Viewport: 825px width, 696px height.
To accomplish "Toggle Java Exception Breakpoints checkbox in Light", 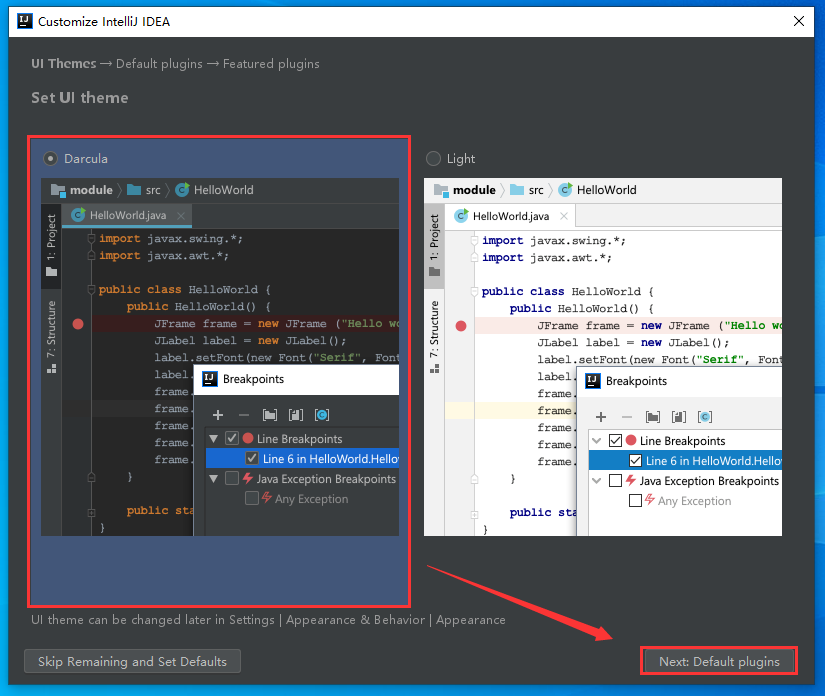I will pos(615,480).
